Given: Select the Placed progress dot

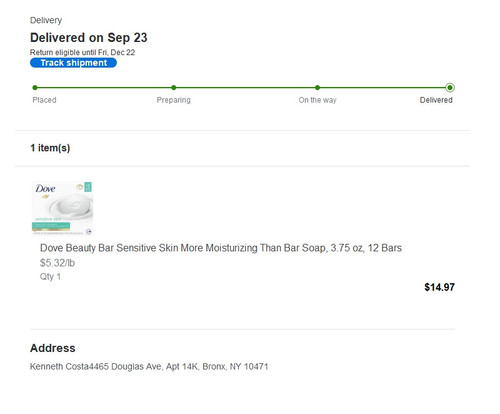Looking at the screenshot, I should pos(35,88).
